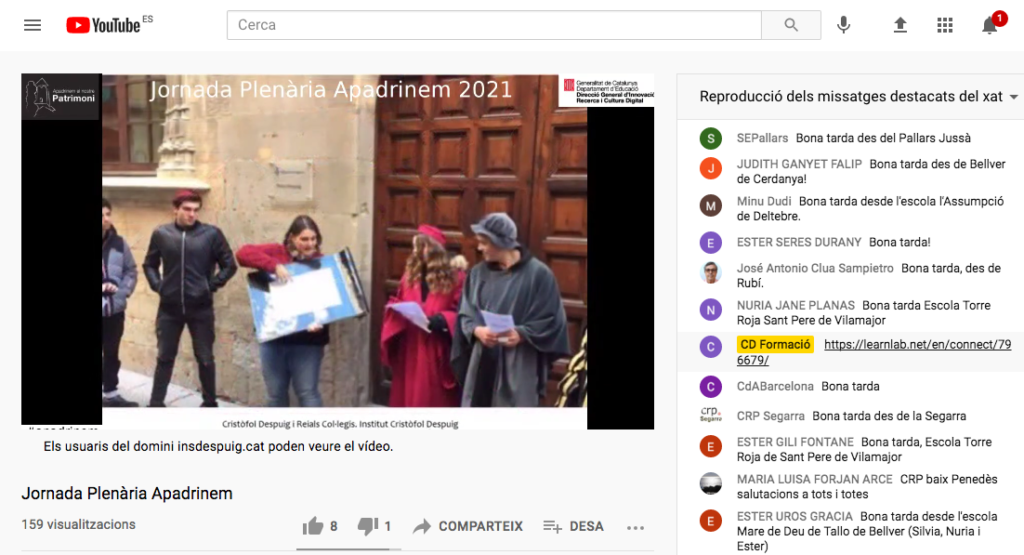Click in the Cerca search field
The width and height of the screenshot is (1024, 555).
[494, 25]
